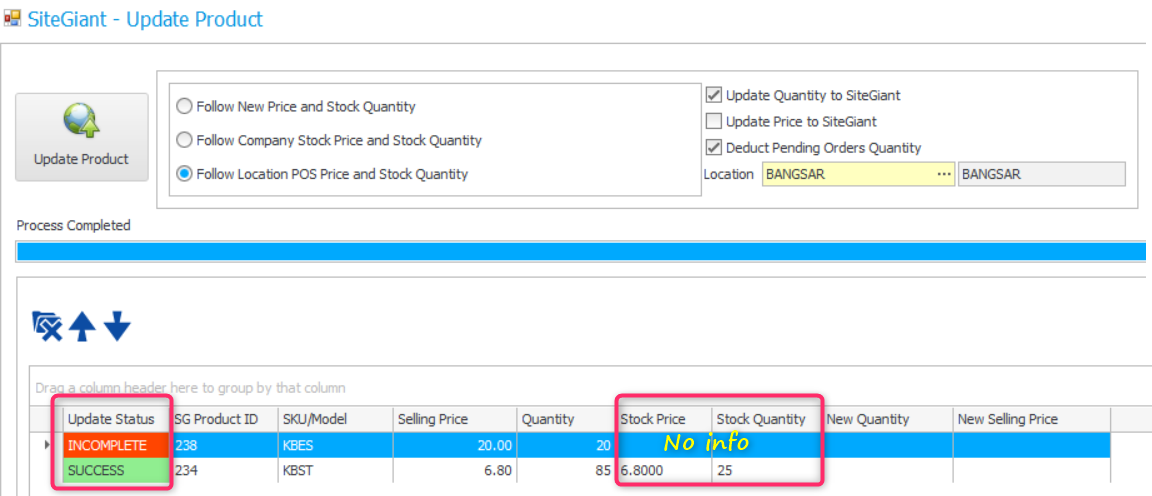Sort by SG Product ID column header
Viewport: 1152px width, 496px height.
pyautogui.click(x=224, y=419)
